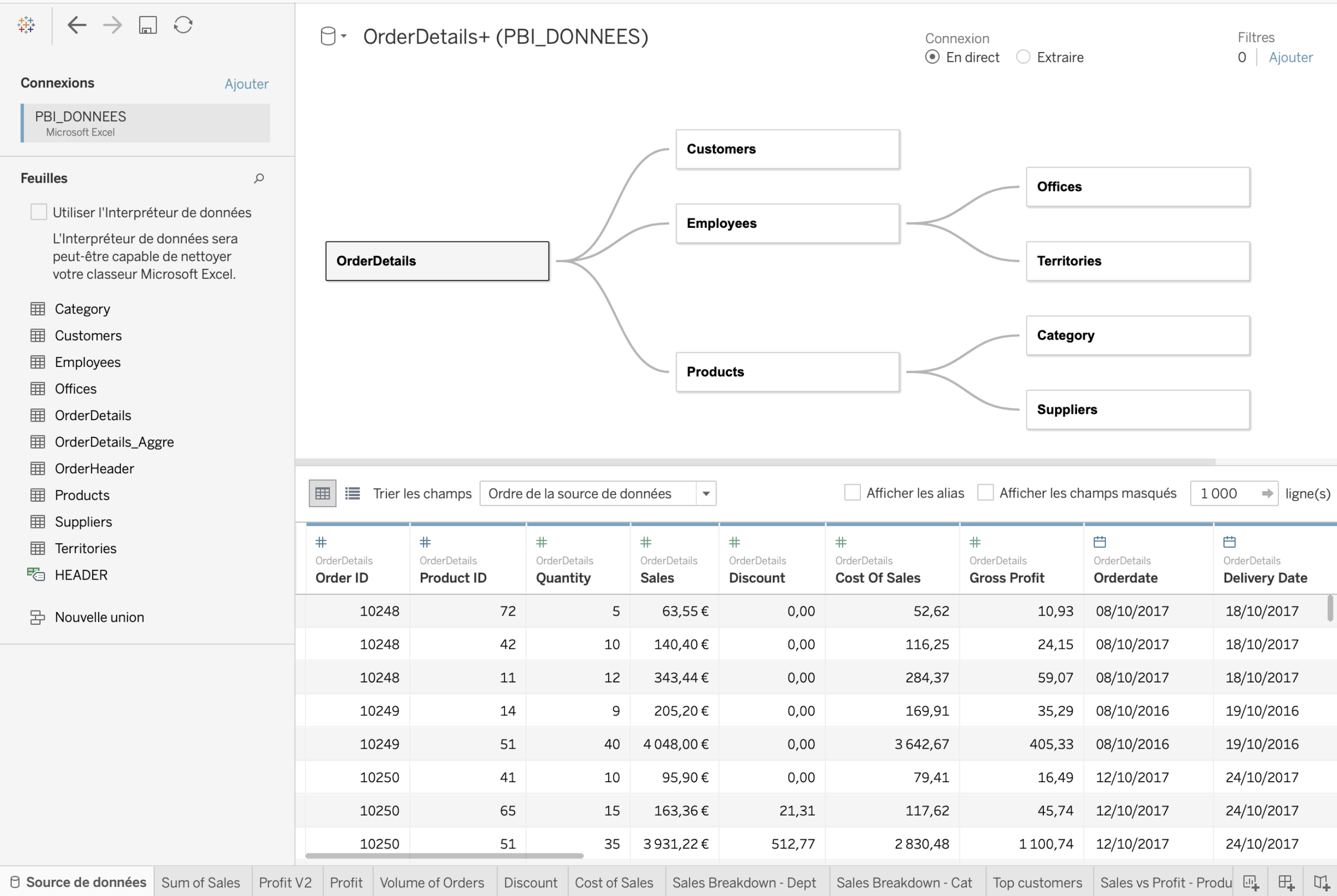Select the En direct connection option
Image resolution: width=1337 pixels, height=896 pixels.
[x=932, y=57]
